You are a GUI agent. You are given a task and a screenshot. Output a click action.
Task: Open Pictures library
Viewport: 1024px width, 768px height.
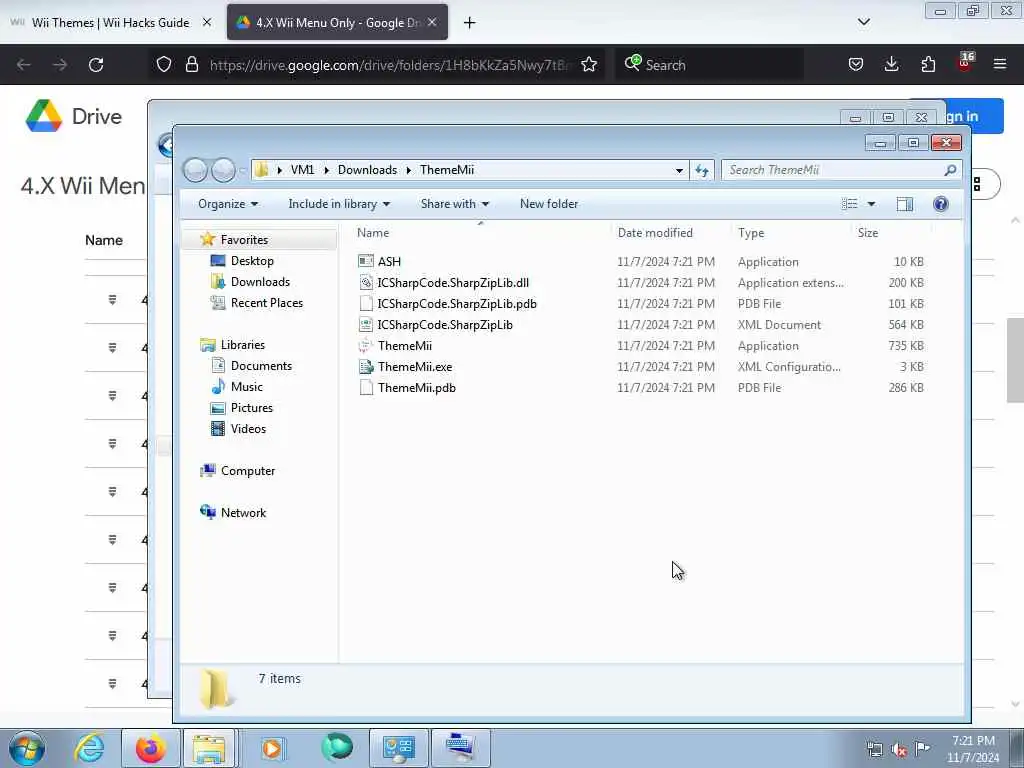coord(251,408)
